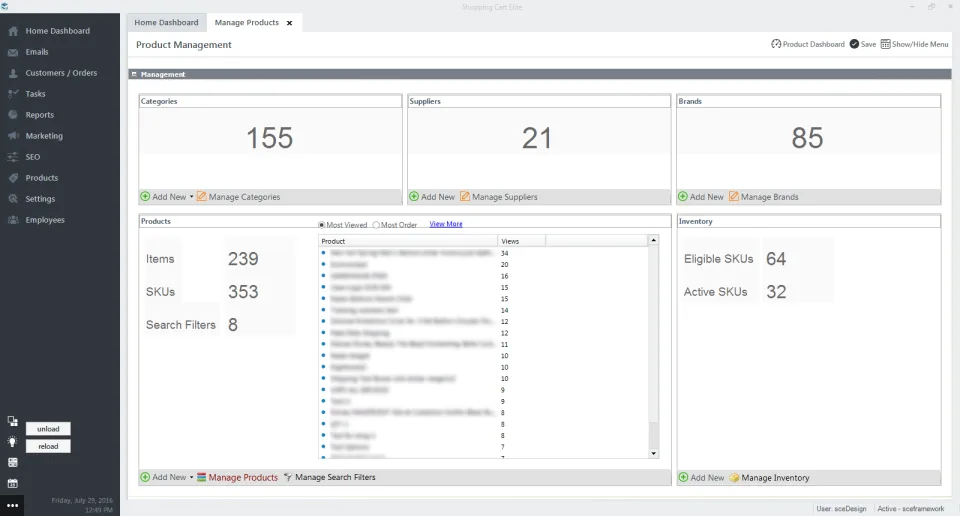Collapse the Management section header

point(134,74)
